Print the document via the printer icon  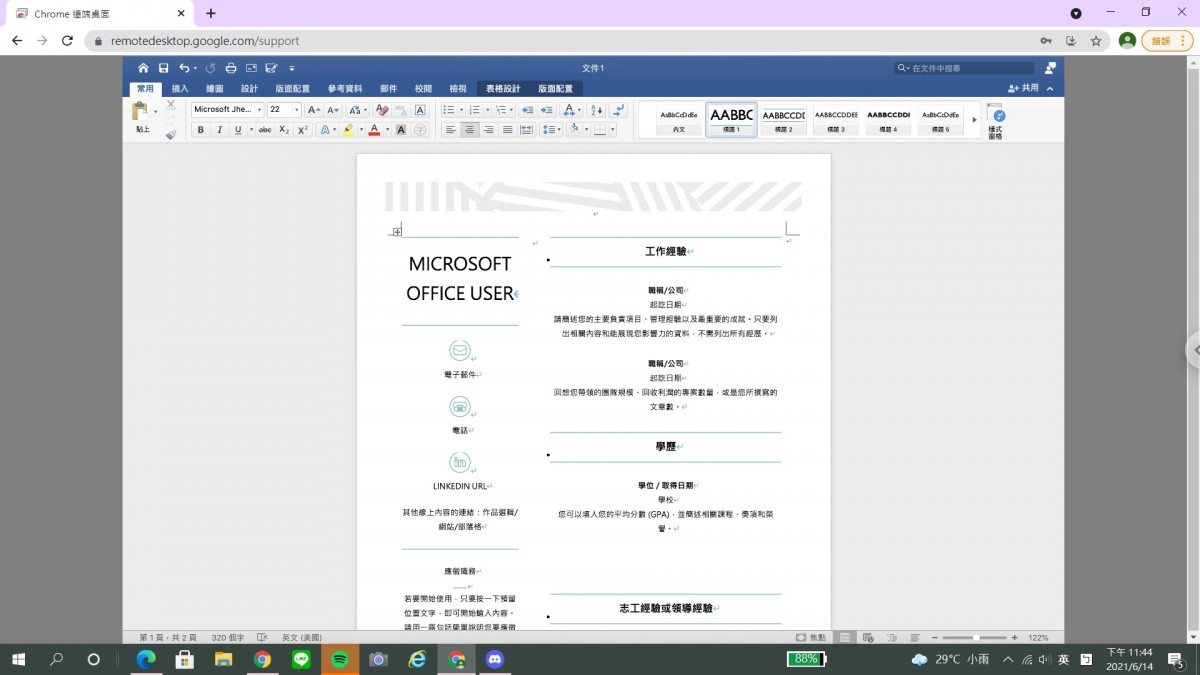tap(231, 68)
